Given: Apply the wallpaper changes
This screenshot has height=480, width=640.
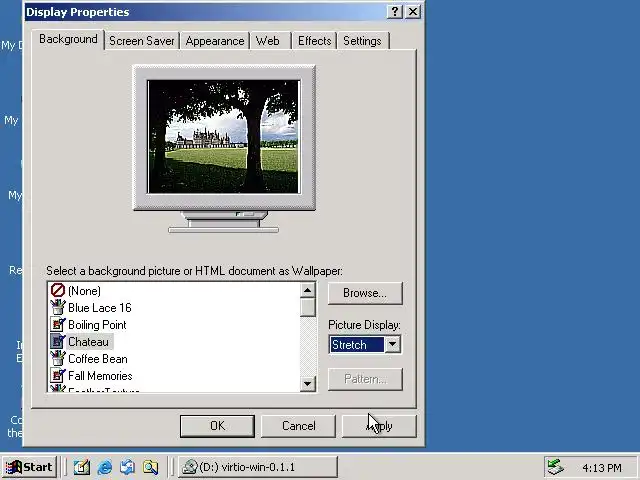Looking at the screenshot, I should [379, 426].
